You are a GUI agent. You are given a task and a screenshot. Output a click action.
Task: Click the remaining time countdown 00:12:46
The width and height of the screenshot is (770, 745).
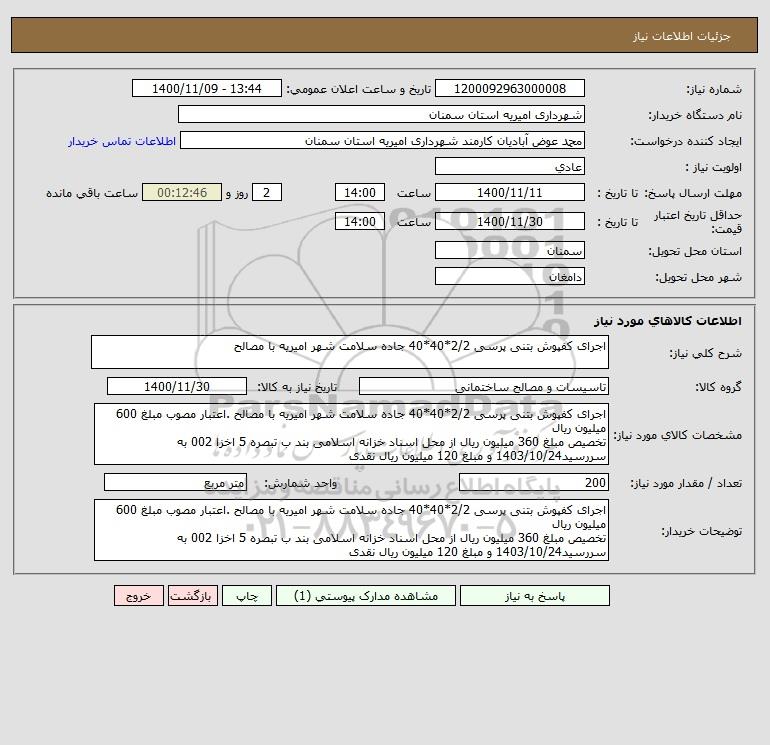pyautogui.click(x=182, y=193)
